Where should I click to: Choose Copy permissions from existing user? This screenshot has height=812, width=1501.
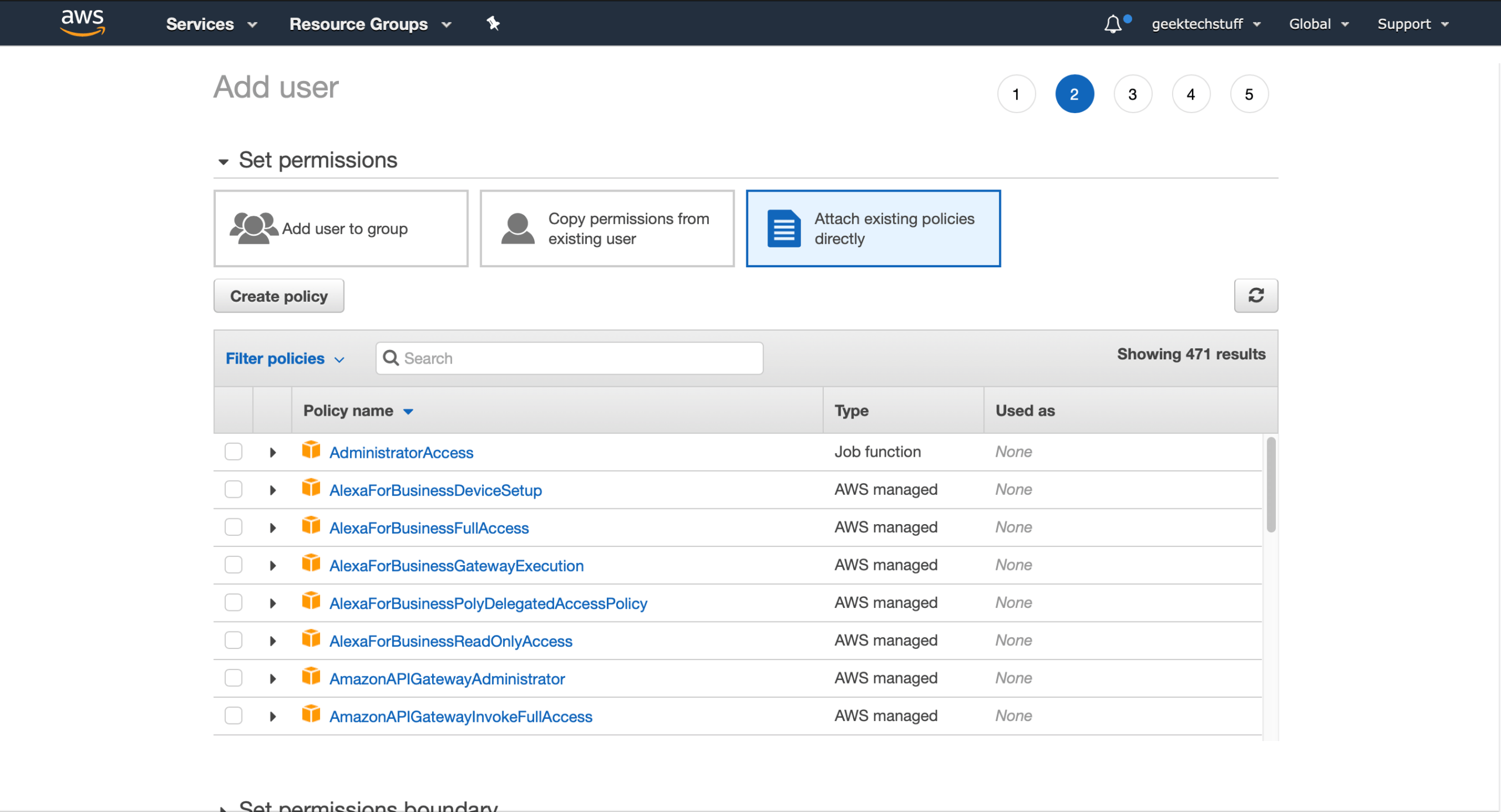coord(606,228)
